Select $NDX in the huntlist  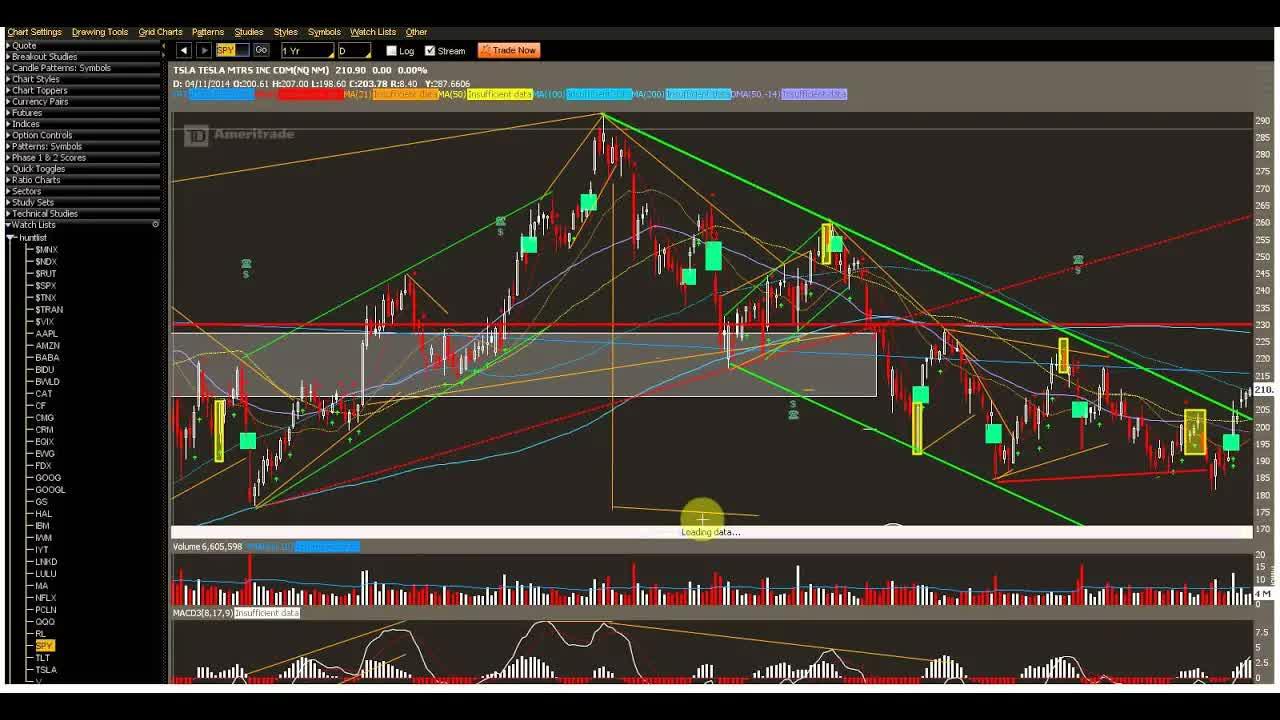tap(46, 262)
